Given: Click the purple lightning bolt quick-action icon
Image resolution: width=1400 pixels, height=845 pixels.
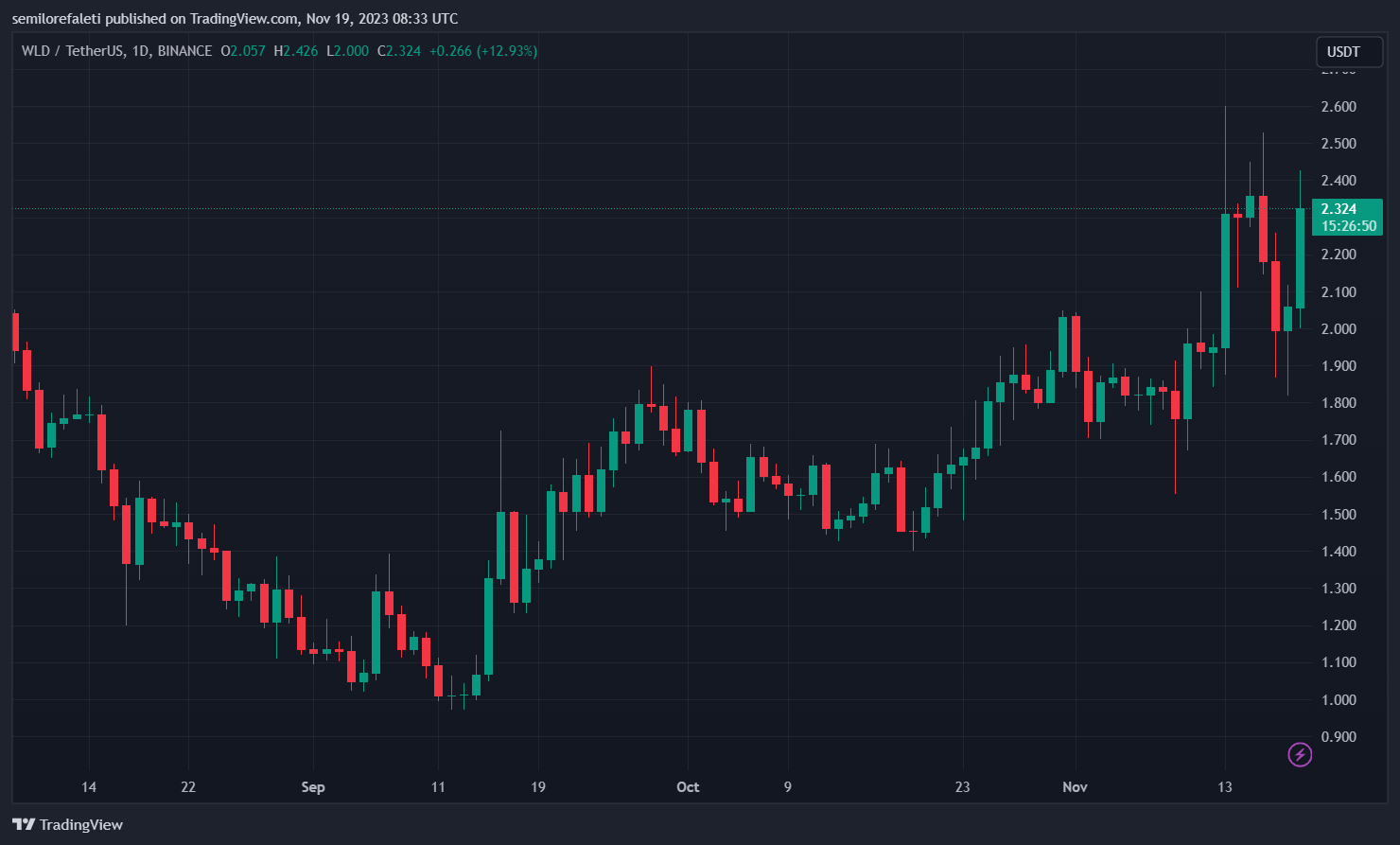Looking at the screenshot, I should 1300,754.
